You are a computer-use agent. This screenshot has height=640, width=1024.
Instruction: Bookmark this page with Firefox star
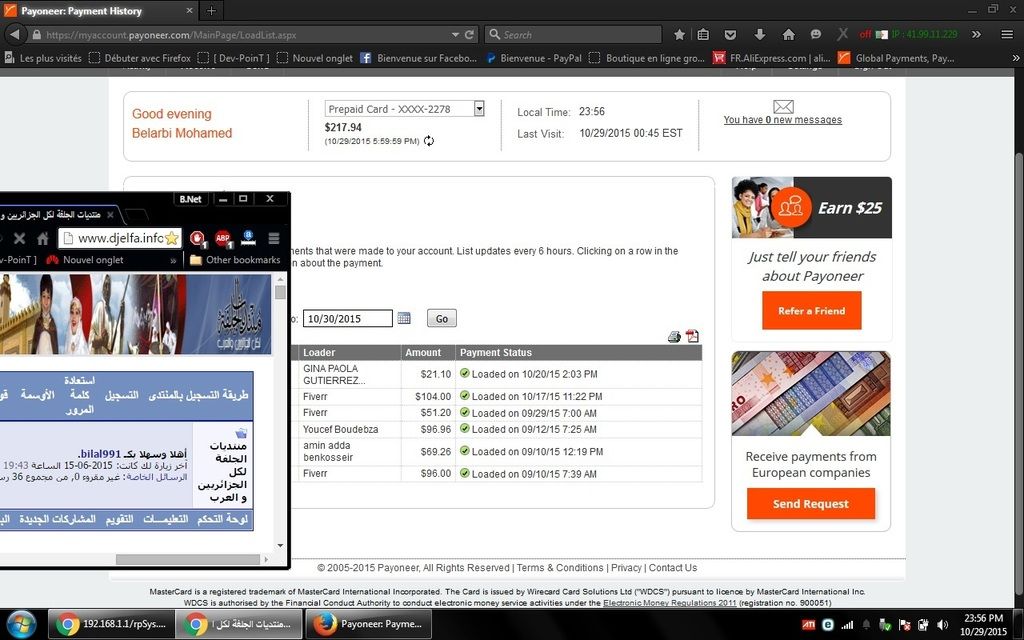[679, 35]
